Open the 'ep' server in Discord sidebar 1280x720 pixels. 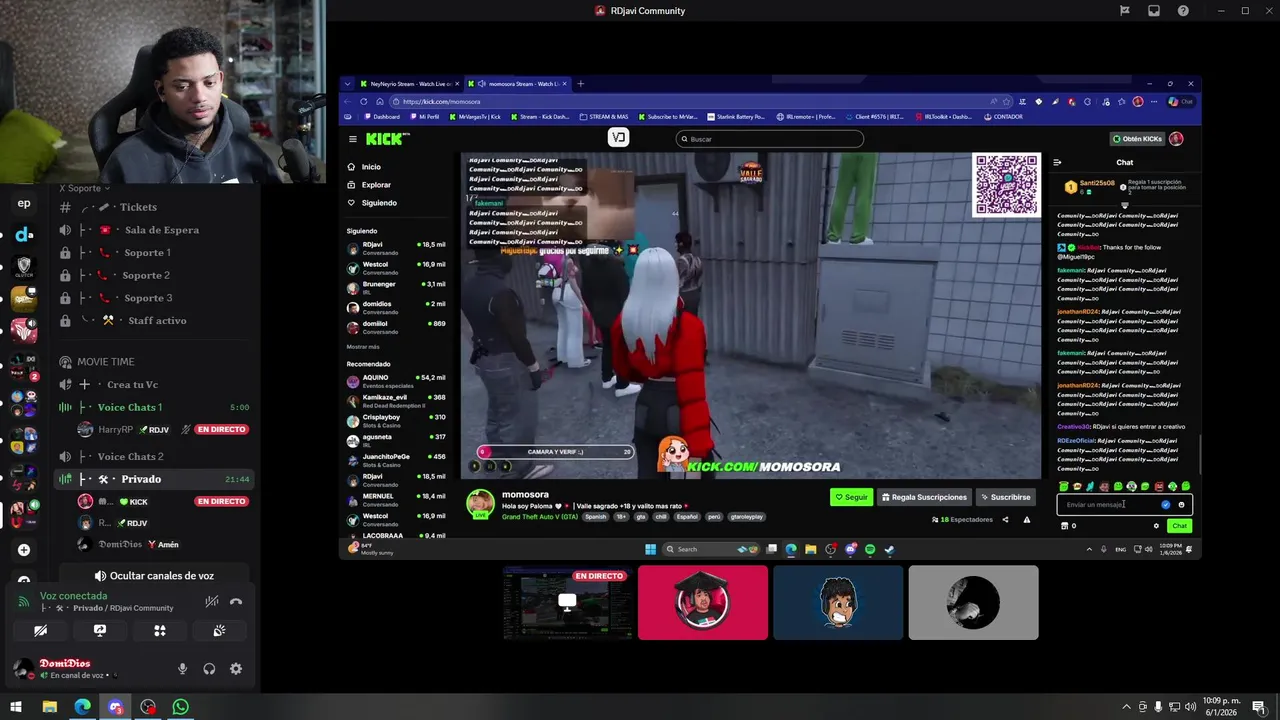point(24,203)
